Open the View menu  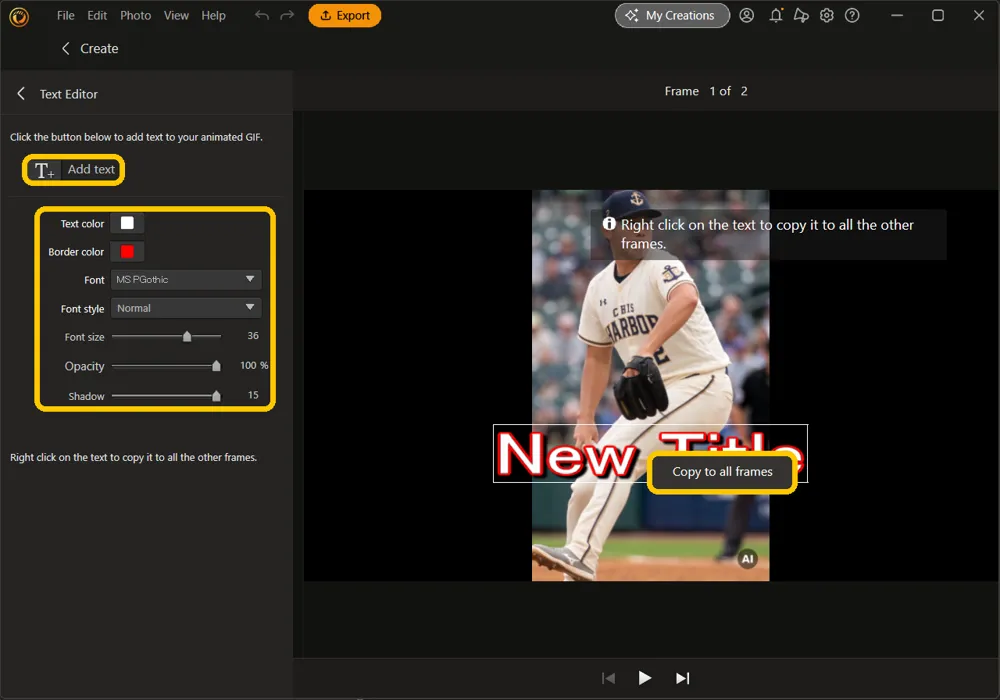point(176,15)
